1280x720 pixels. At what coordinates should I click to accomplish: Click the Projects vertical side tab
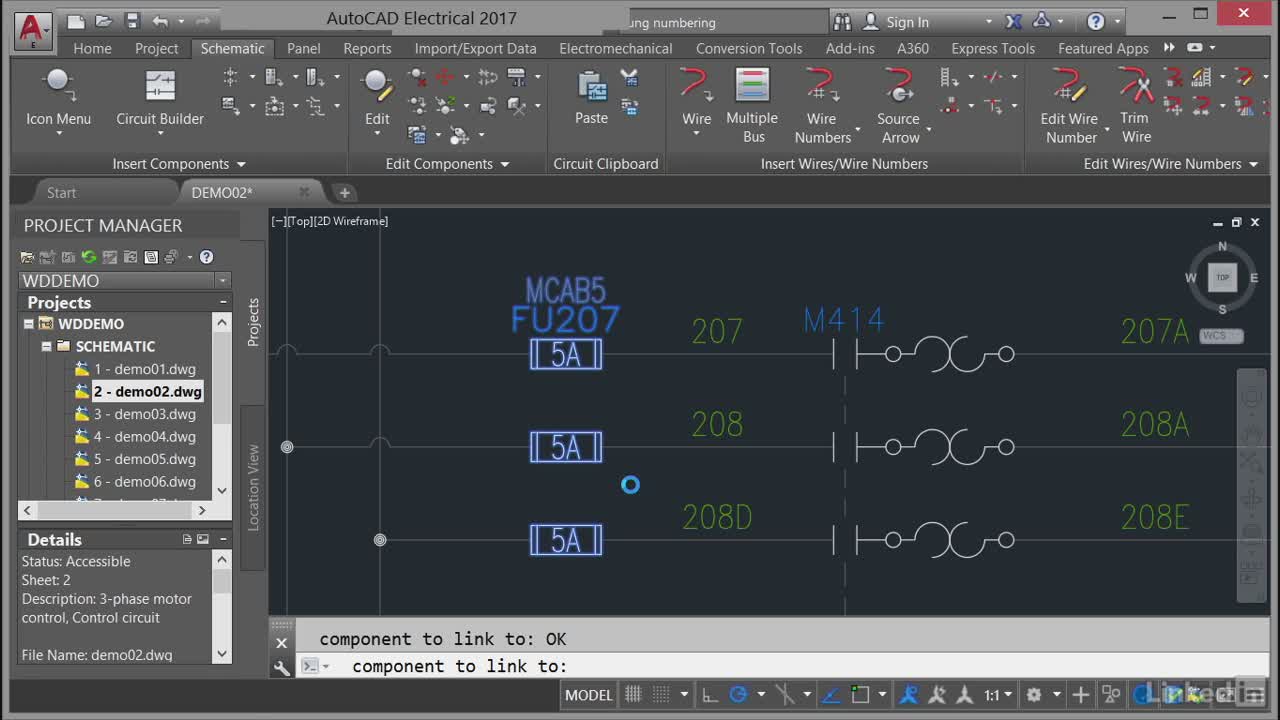(x=253, y=322)
